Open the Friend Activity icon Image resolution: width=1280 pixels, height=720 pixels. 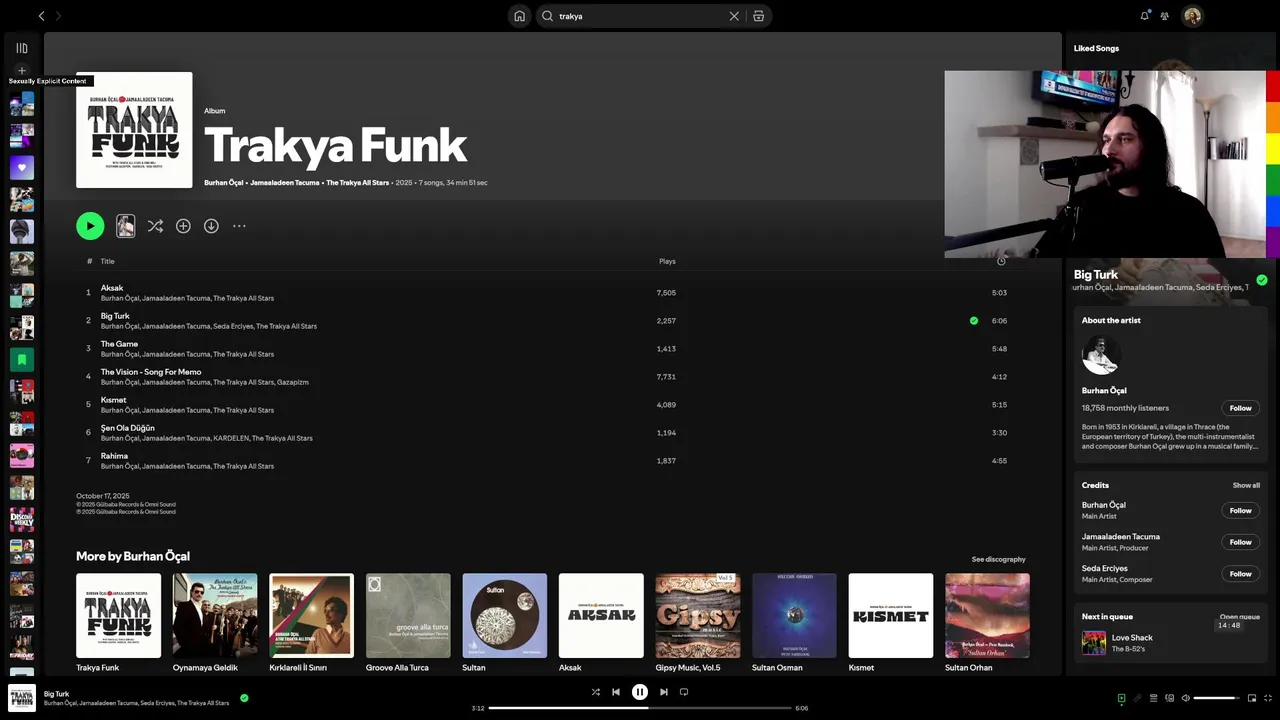point(1165,16)
